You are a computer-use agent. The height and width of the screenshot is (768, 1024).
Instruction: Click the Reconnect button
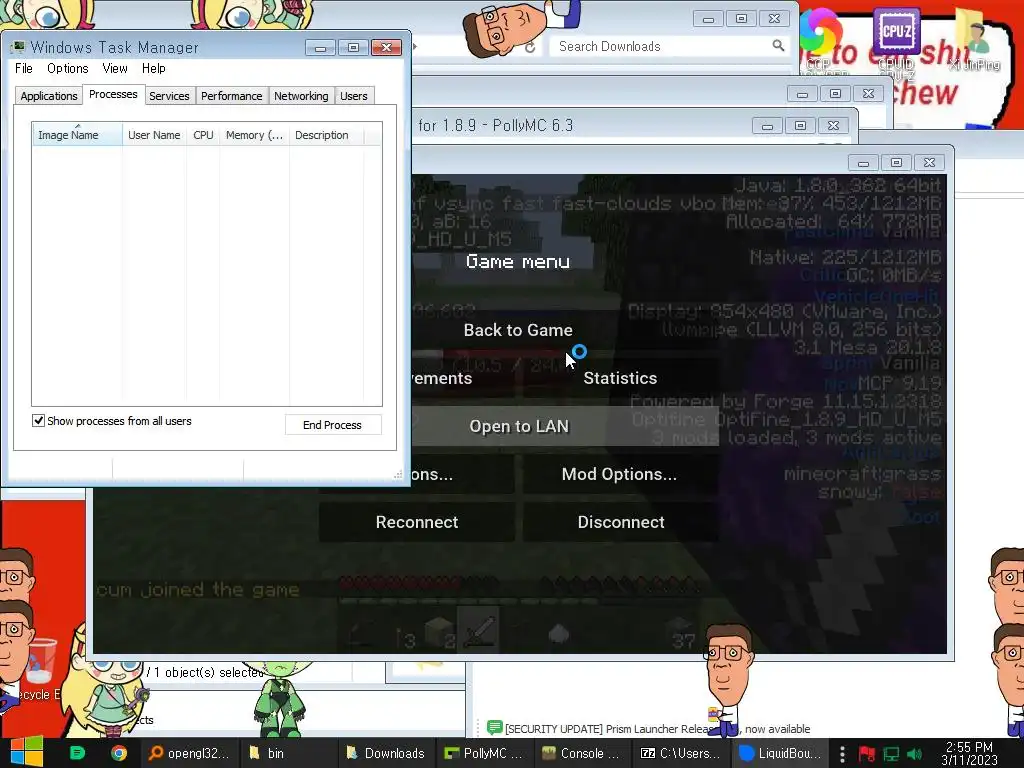click(x=417, y=522)
